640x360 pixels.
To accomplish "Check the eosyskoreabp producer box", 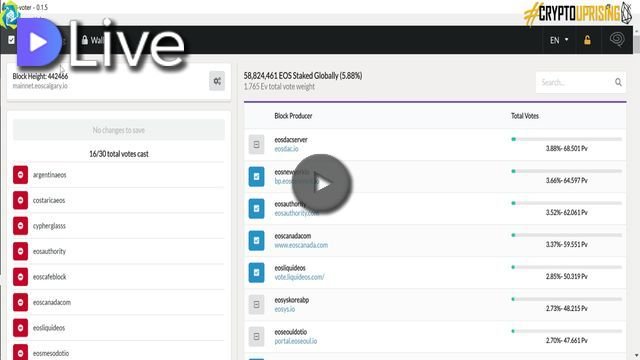I will [x=256, y=304].
